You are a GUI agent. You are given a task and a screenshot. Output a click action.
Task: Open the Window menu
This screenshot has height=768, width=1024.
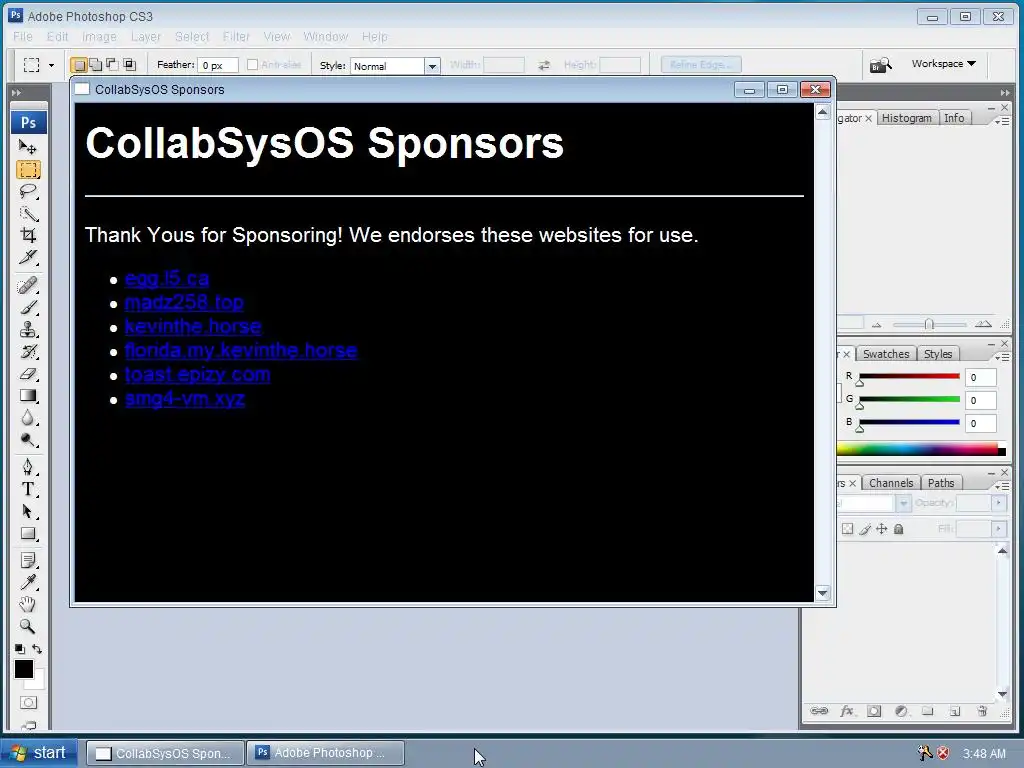pos(325,37)
